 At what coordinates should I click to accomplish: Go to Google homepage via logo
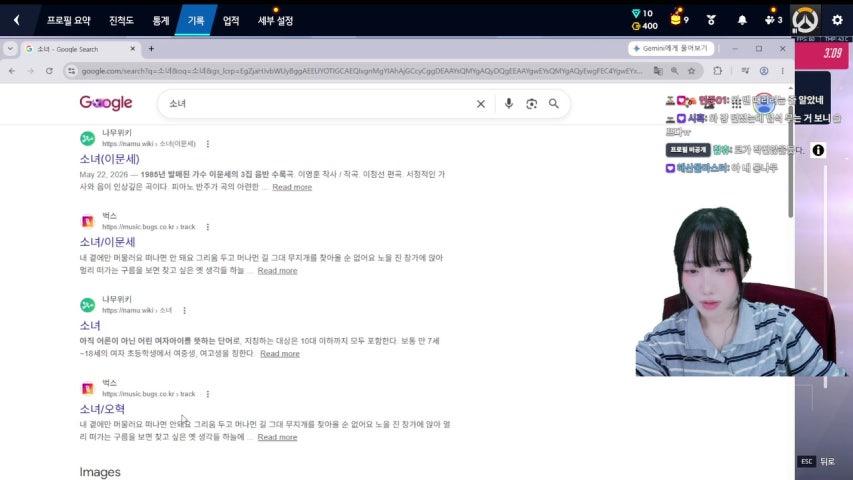pyautogui.click(x=106, y=103)
